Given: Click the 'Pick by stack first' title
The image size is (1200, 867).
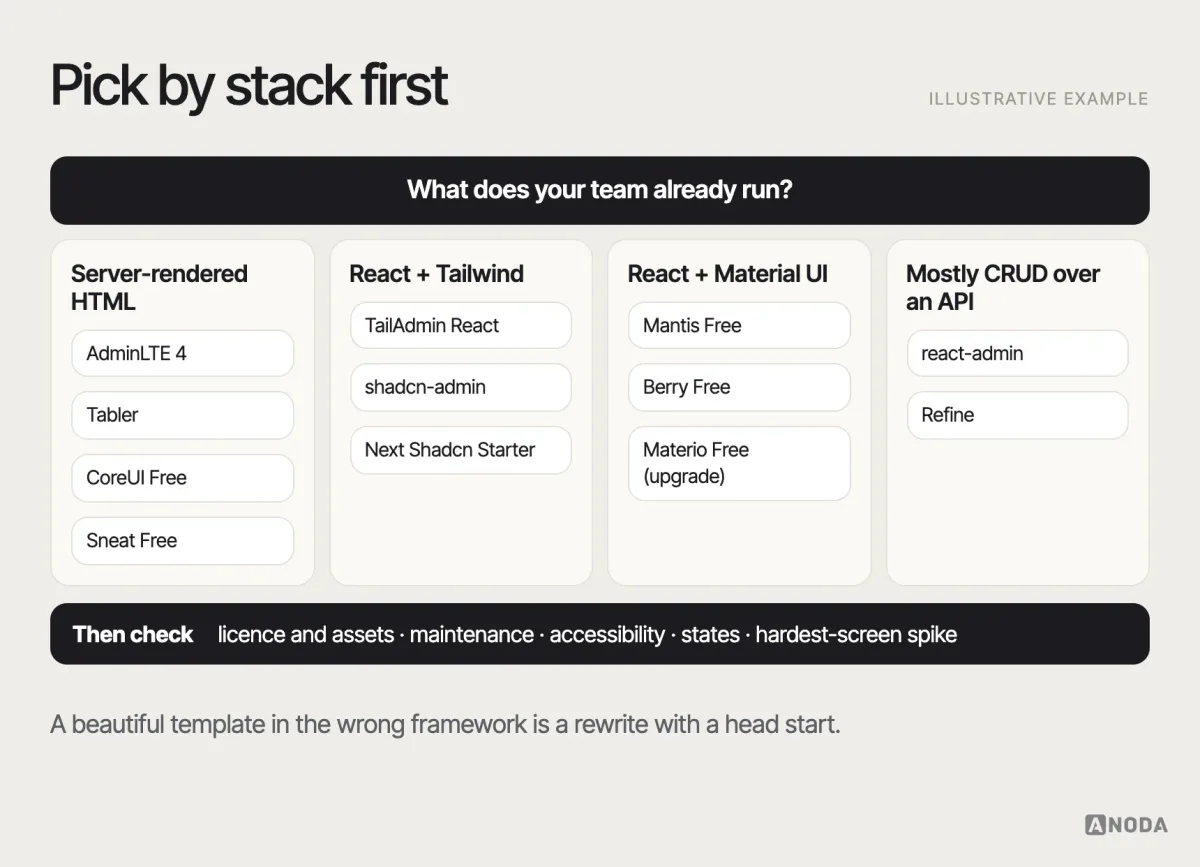Looking at the screenshot, I should pos(249,85).
